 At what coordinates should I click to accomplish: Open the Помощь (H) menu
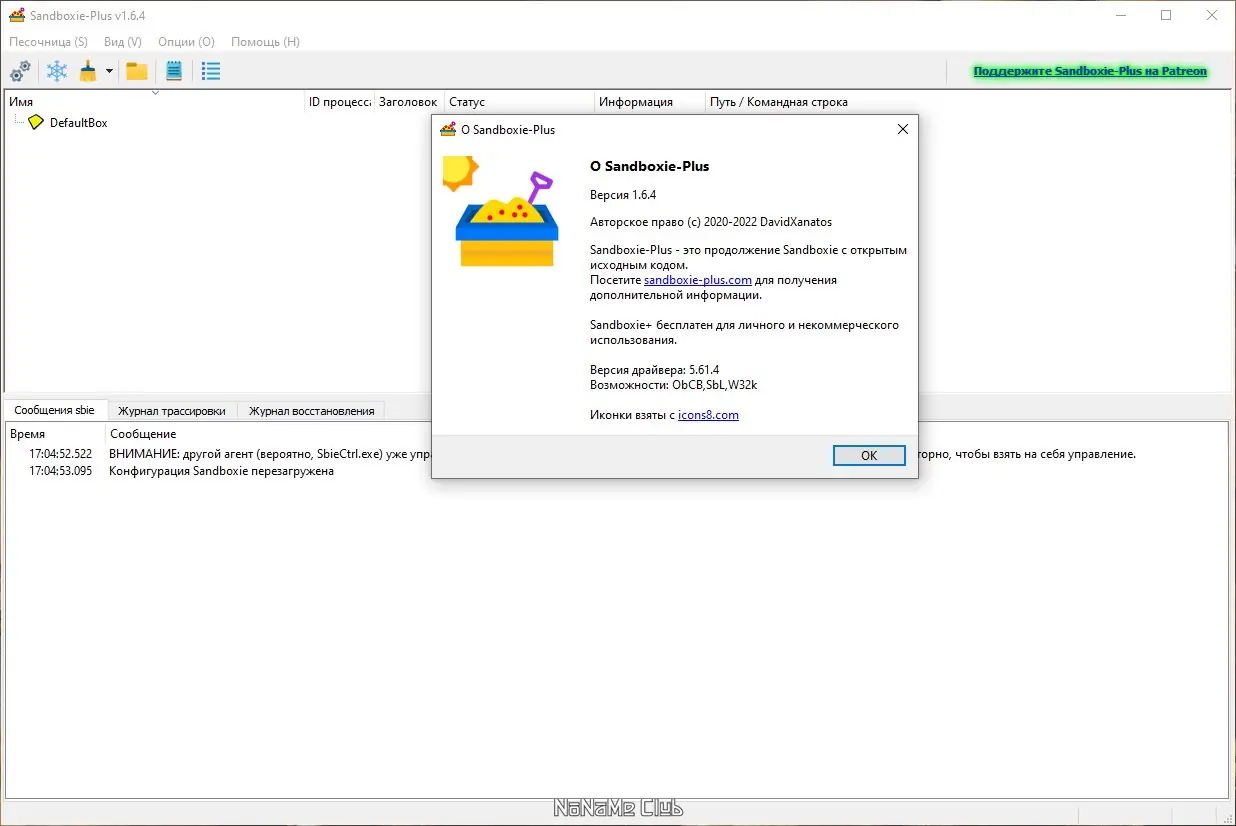[265, 42]
